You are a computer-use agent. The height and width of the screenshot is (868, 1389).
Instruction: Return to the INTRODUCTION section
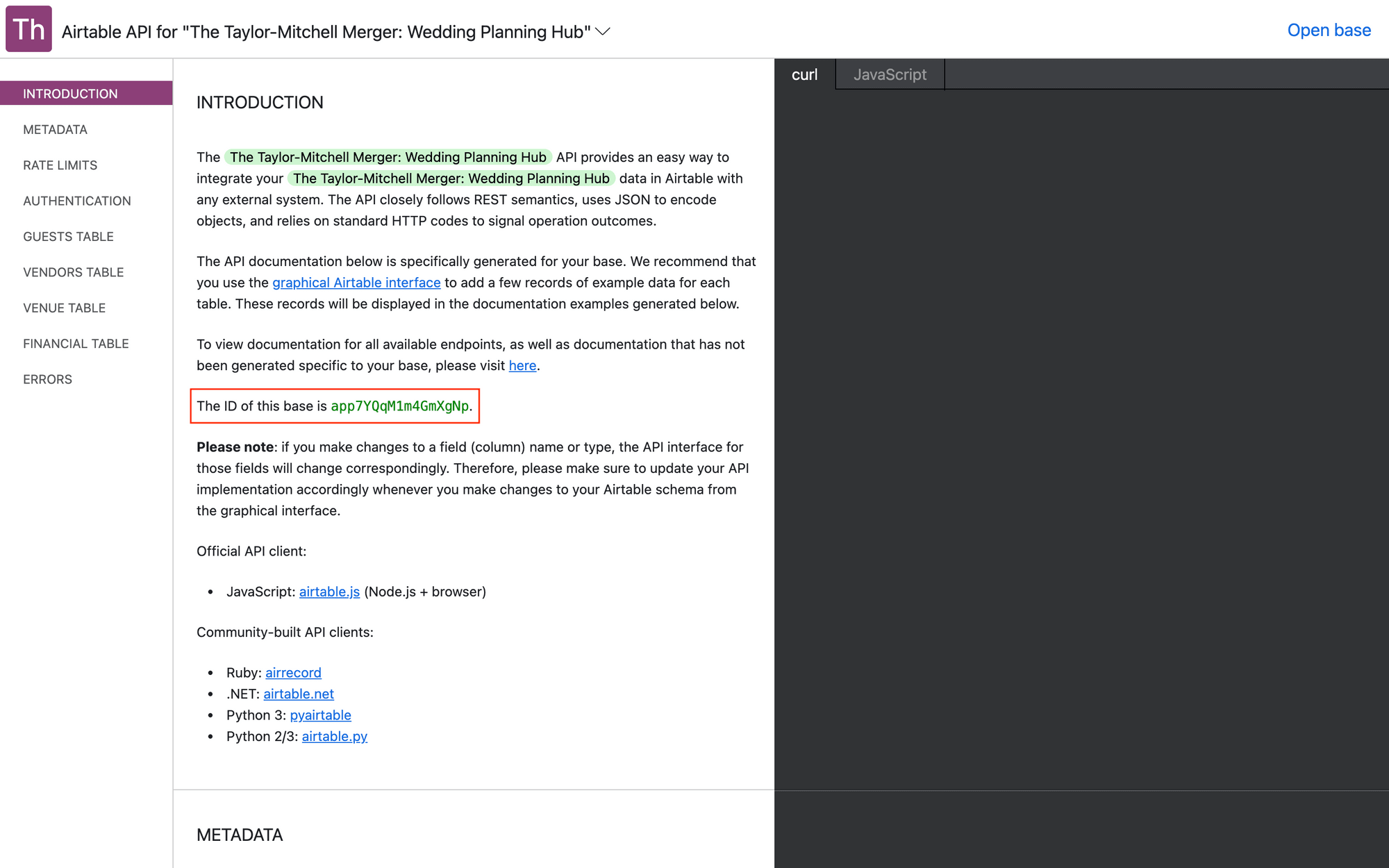(70, 93)
